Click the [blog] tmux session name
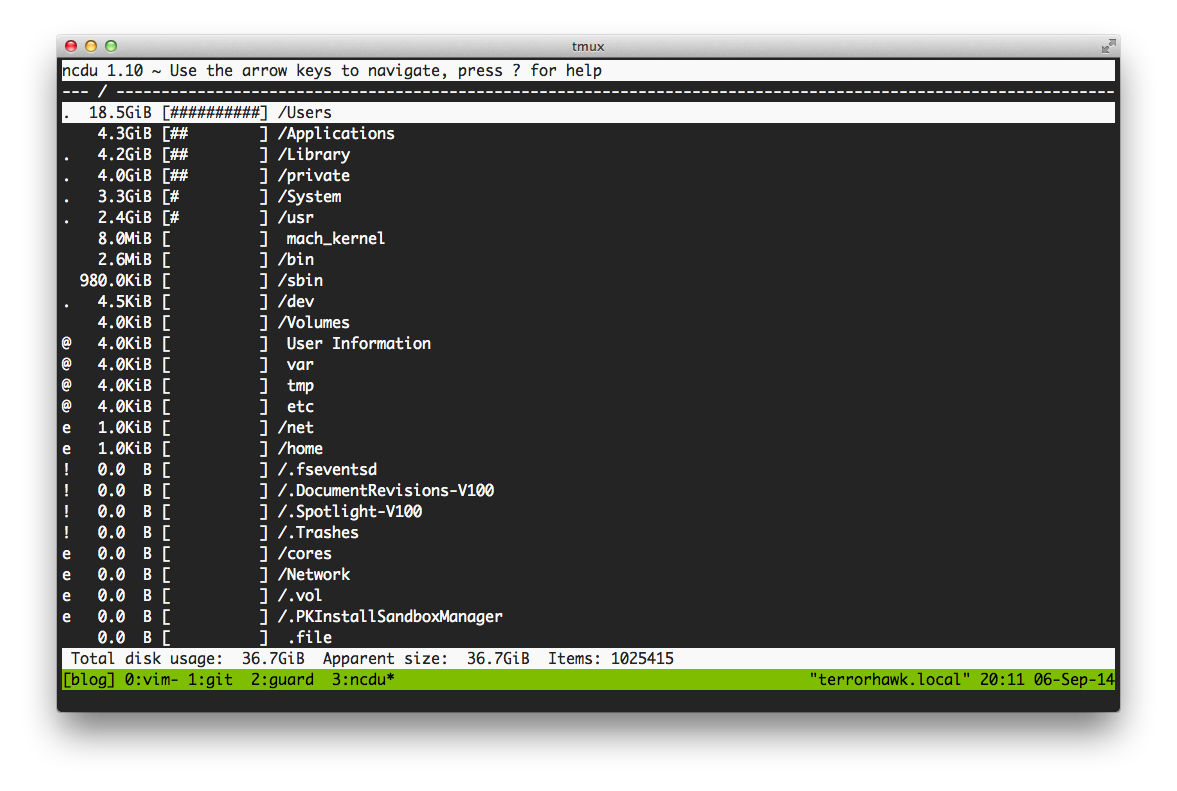 coord(89,680)
